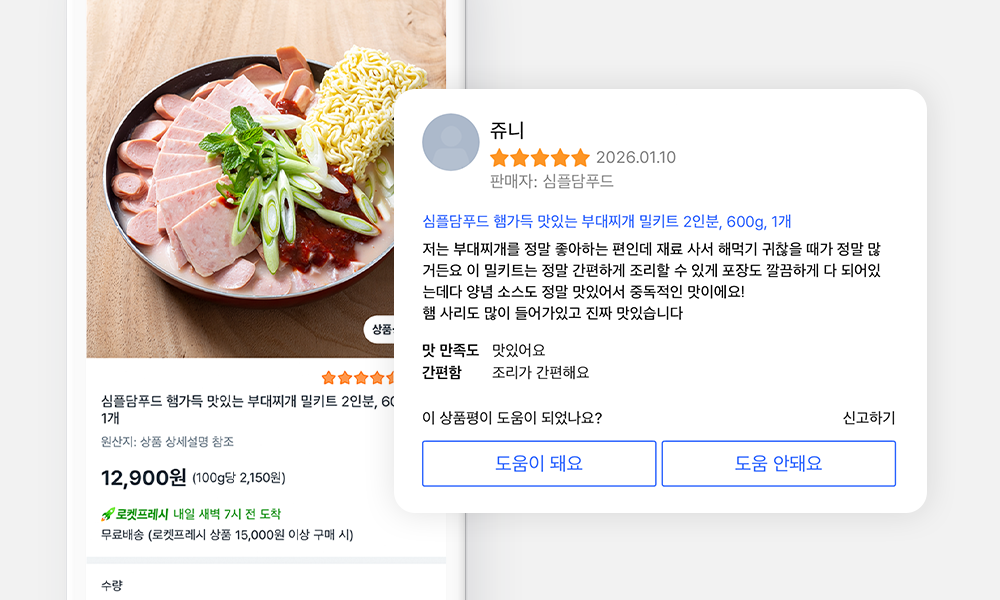Click the 12,900원 price

[143, 477]
